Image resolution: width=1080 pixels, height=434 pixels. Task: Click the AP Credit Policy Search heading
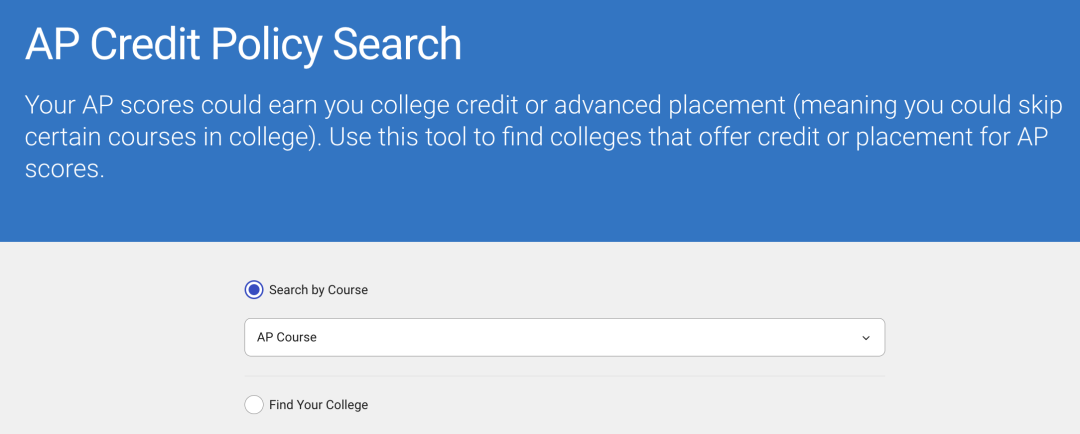pos(243,45)
